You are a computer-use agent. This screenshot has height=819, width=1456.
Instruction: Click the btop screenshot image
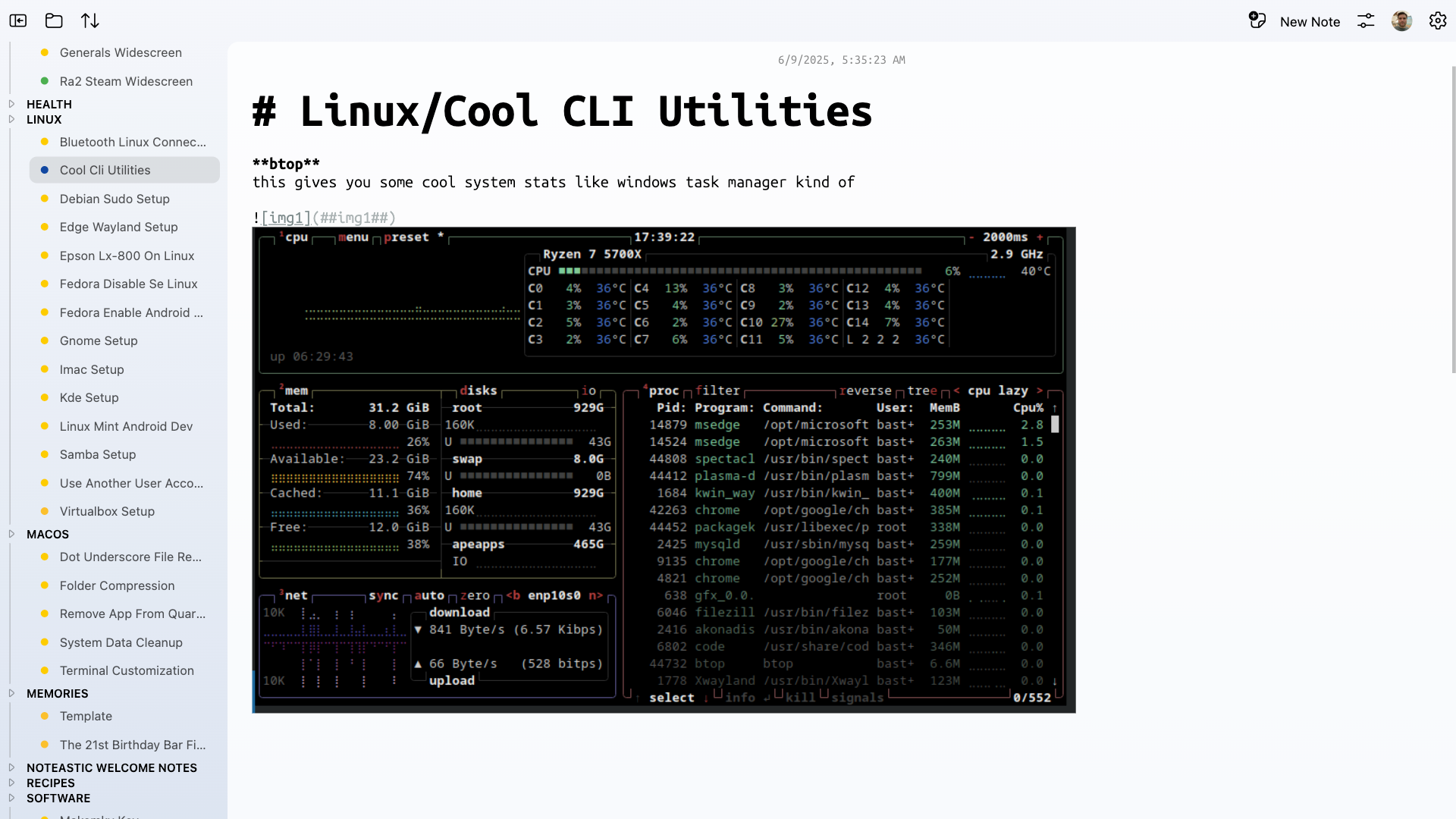(664, 470)
